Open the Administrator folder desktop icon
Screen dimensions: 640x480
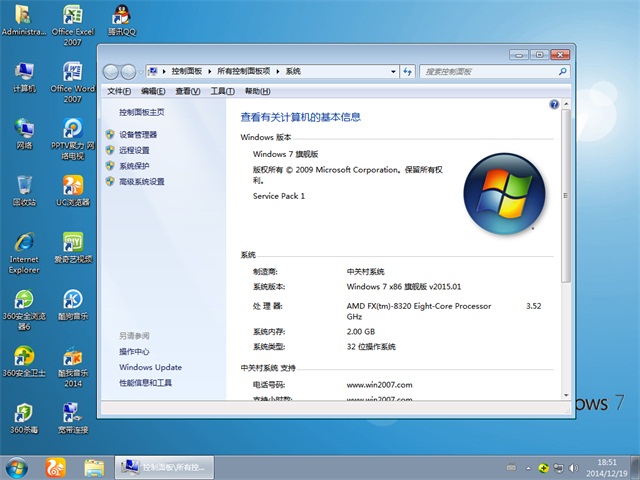tap(24, 20)
